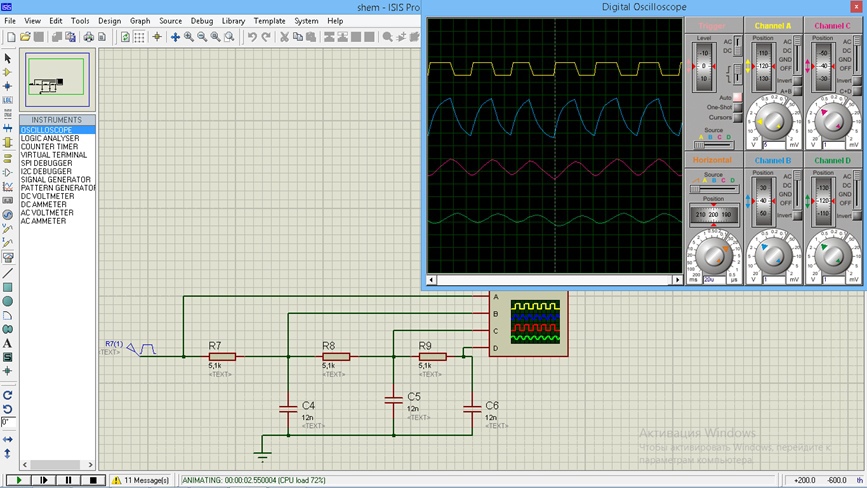The width and height of the screenshot is (867, 488).
Task: Open the Library menu
Action: click(x=233, y=21)
